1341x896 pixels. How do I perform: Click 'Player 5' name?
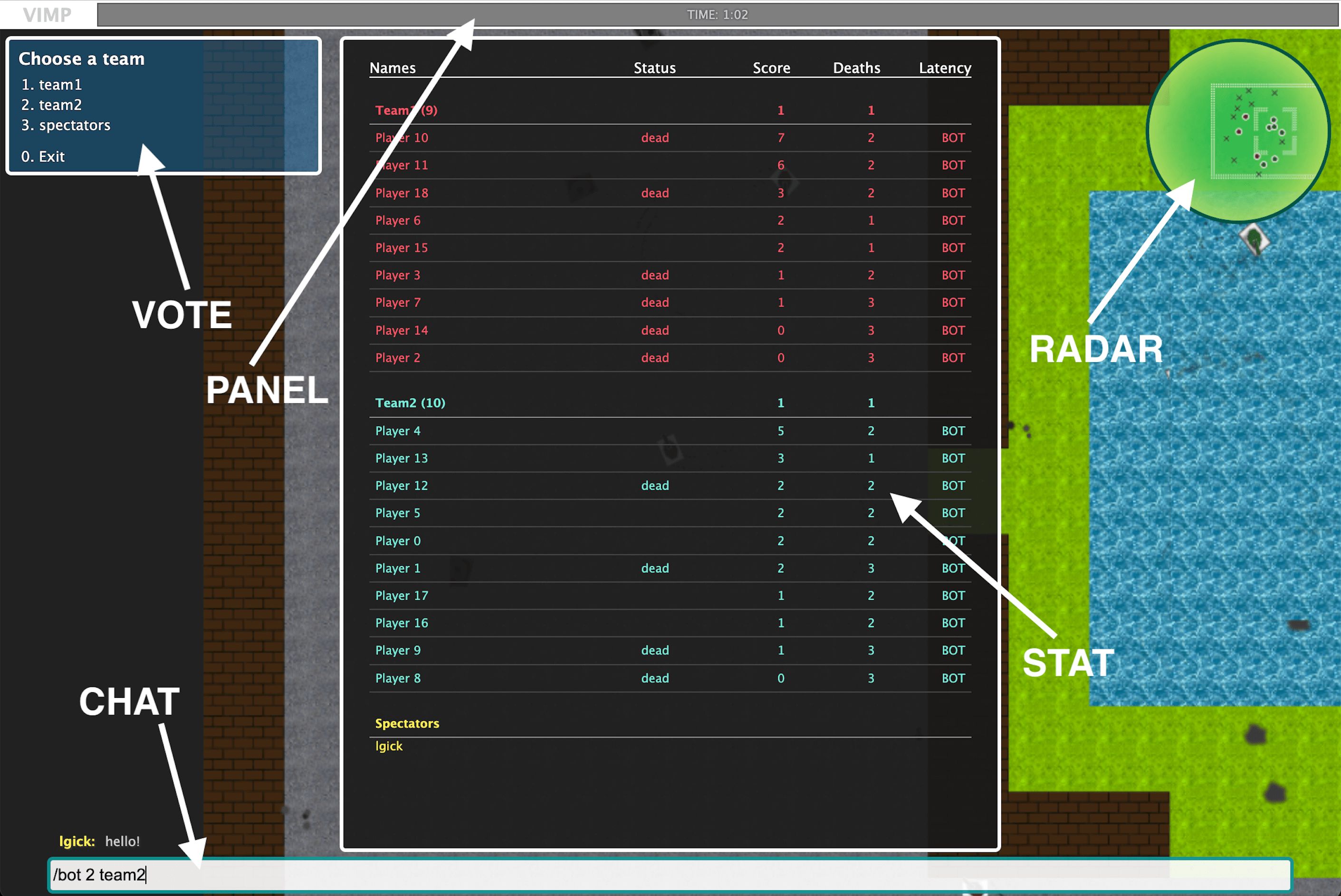(398, 513)
